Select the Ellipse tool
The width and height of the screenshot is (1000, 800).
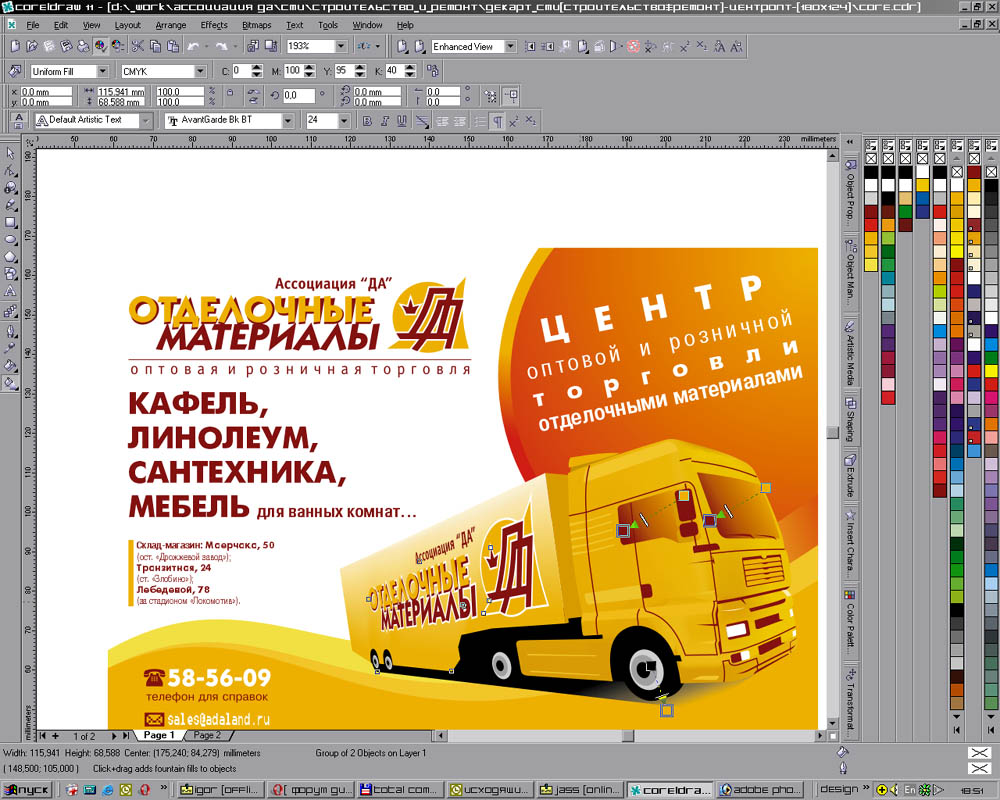pos(10,240)
